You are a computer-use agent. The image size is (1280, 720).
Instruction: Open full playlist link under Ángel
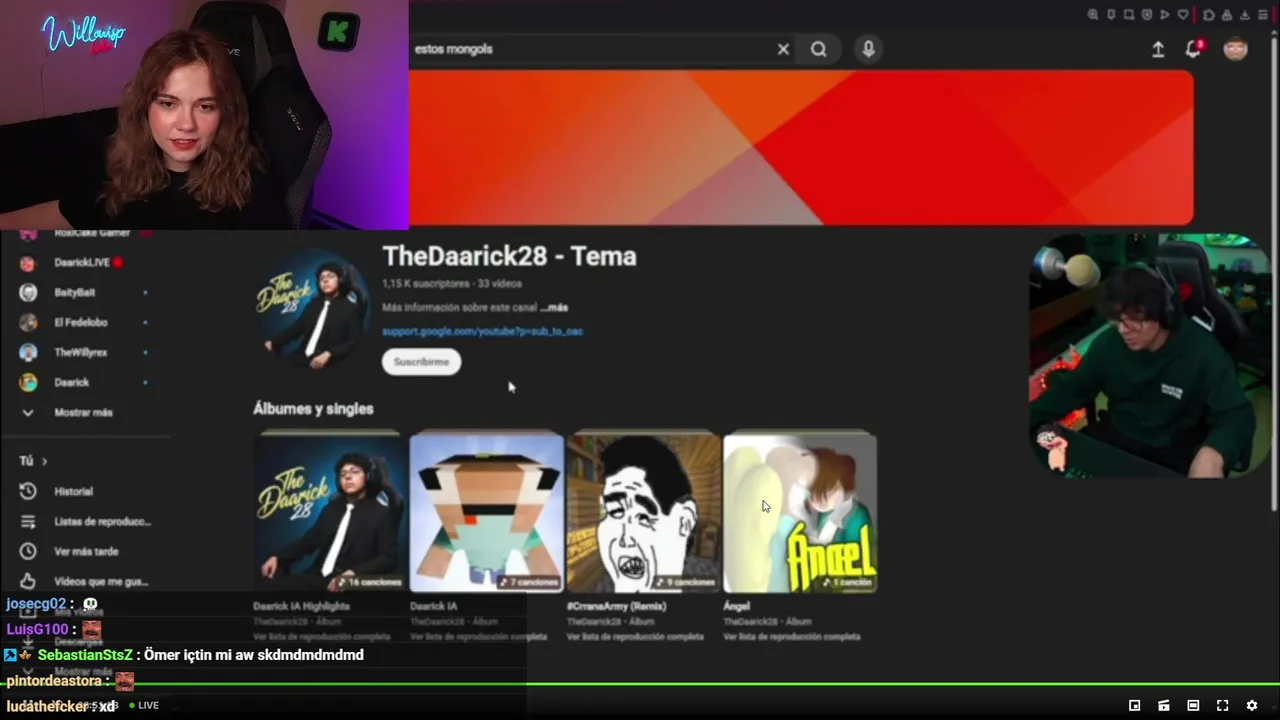coord(792,637)
